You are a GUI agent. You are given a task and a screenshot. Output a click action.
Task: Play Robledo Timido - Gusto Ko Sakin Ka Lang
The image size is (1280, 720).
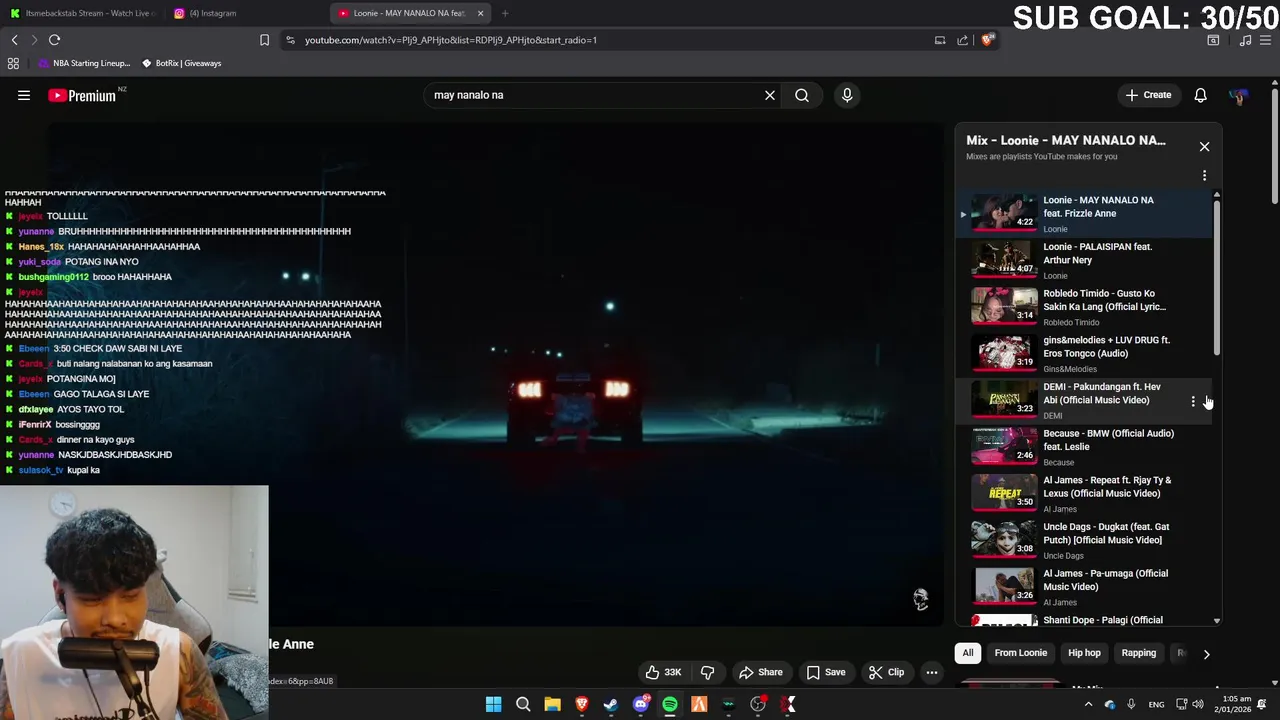1083,307
